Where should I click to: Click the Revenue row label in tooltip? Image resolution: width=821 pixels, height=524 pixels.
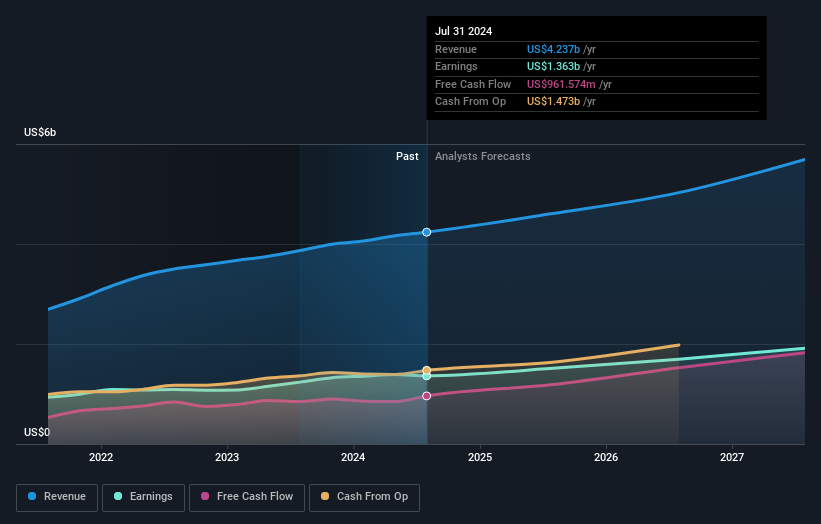point(456,49)
